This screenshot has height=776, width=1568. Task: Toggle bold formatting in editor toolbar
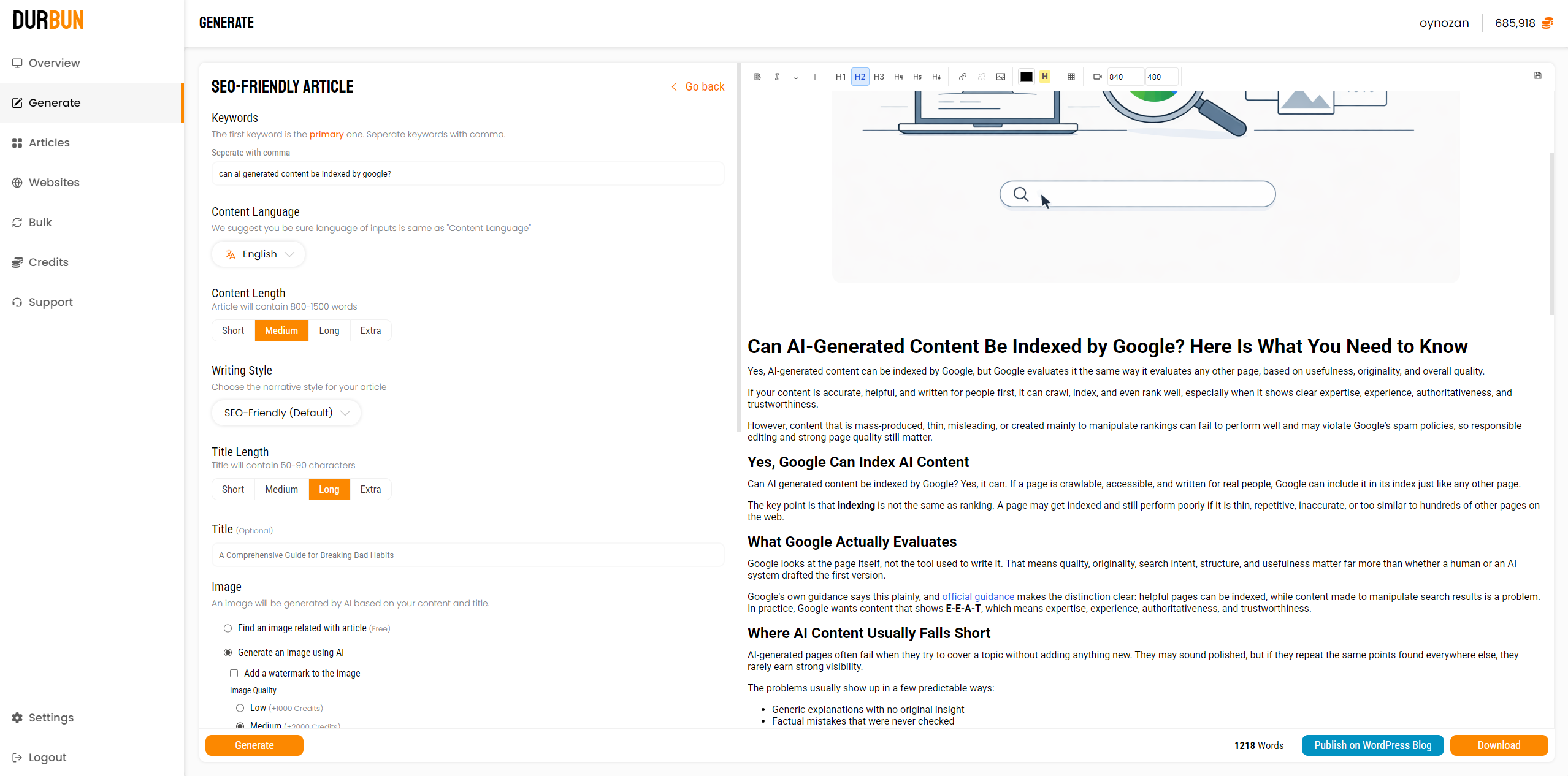coord(757,77)
